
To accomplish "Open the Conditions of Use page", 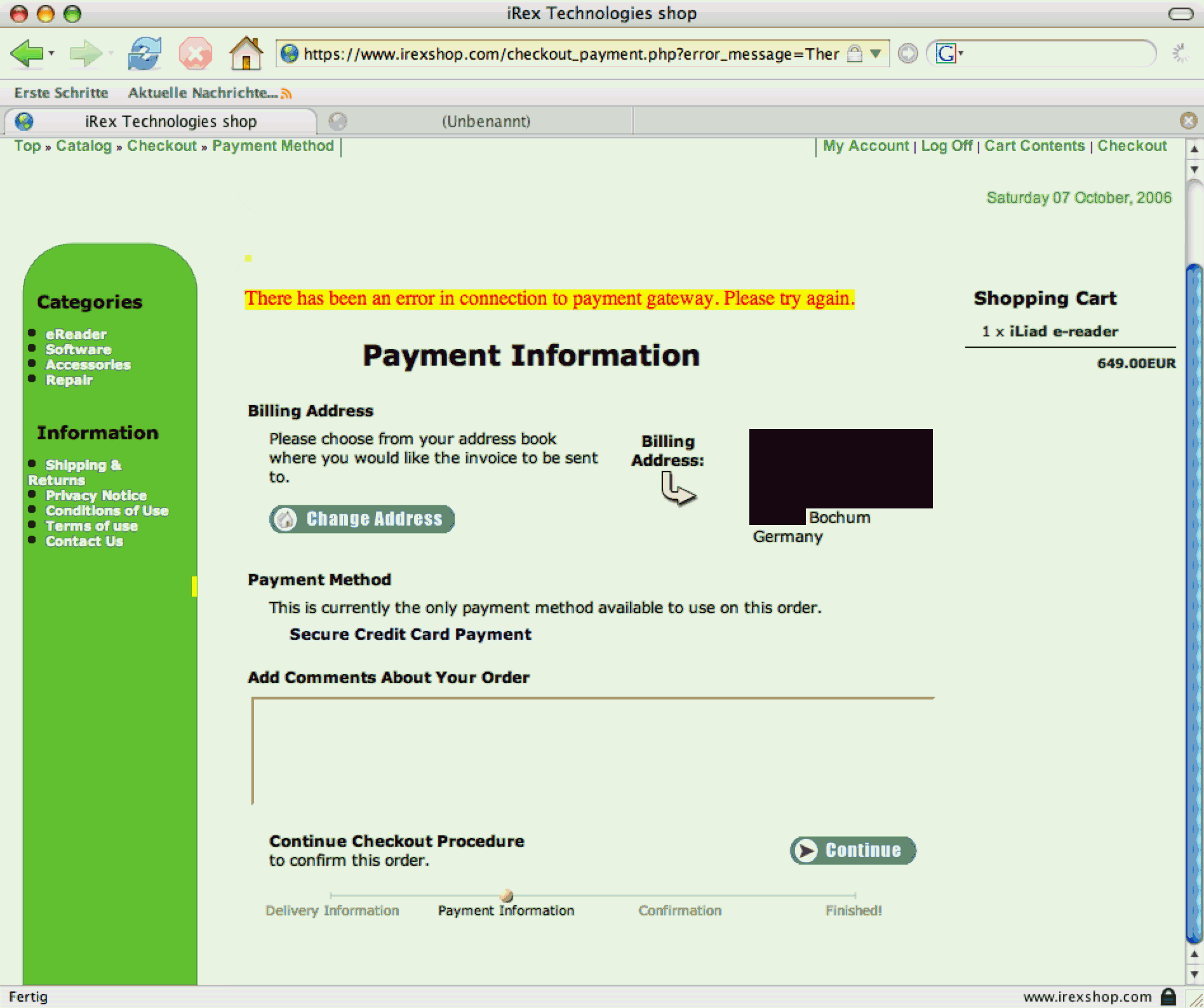I will [x=107, y=511].
